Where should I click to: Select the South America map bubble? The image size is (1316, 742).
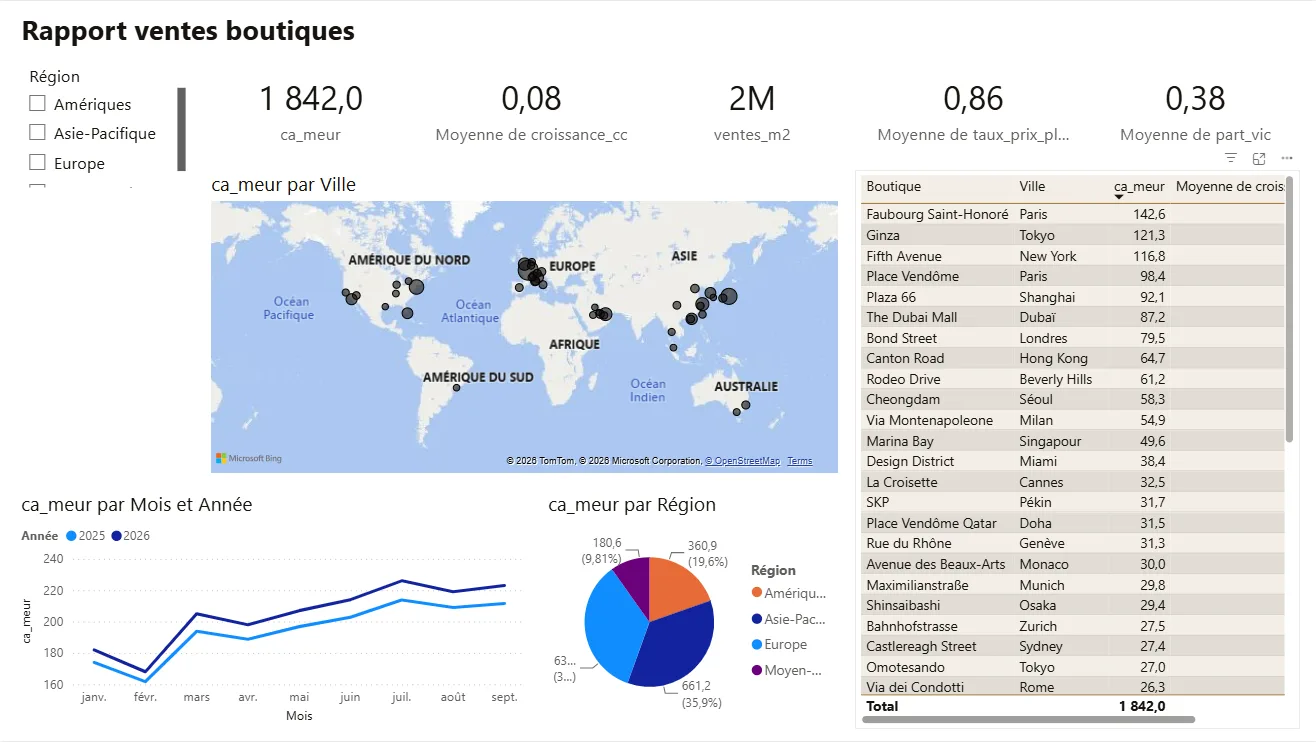click(457, 388)
